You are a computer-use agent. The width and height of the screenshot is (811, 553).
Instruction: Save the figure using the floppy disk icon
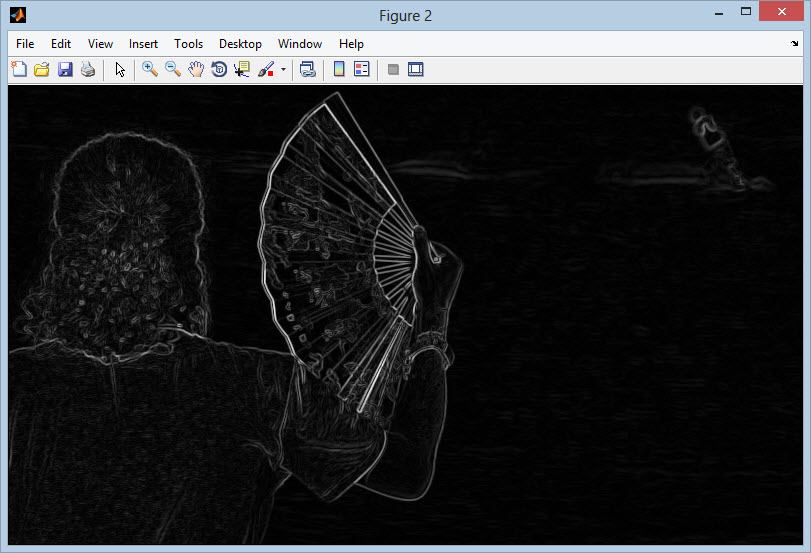[65, 69]
